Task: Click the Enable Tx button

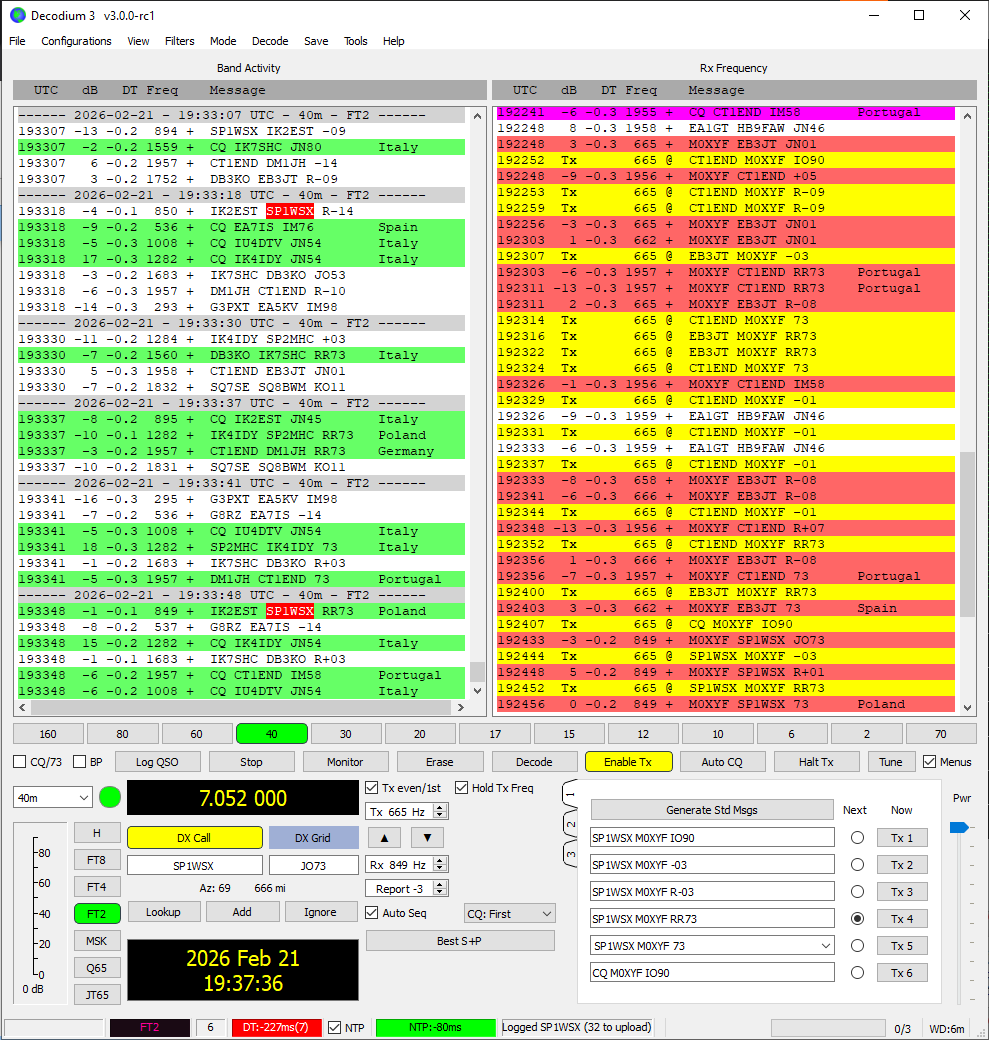Action: 628,762
